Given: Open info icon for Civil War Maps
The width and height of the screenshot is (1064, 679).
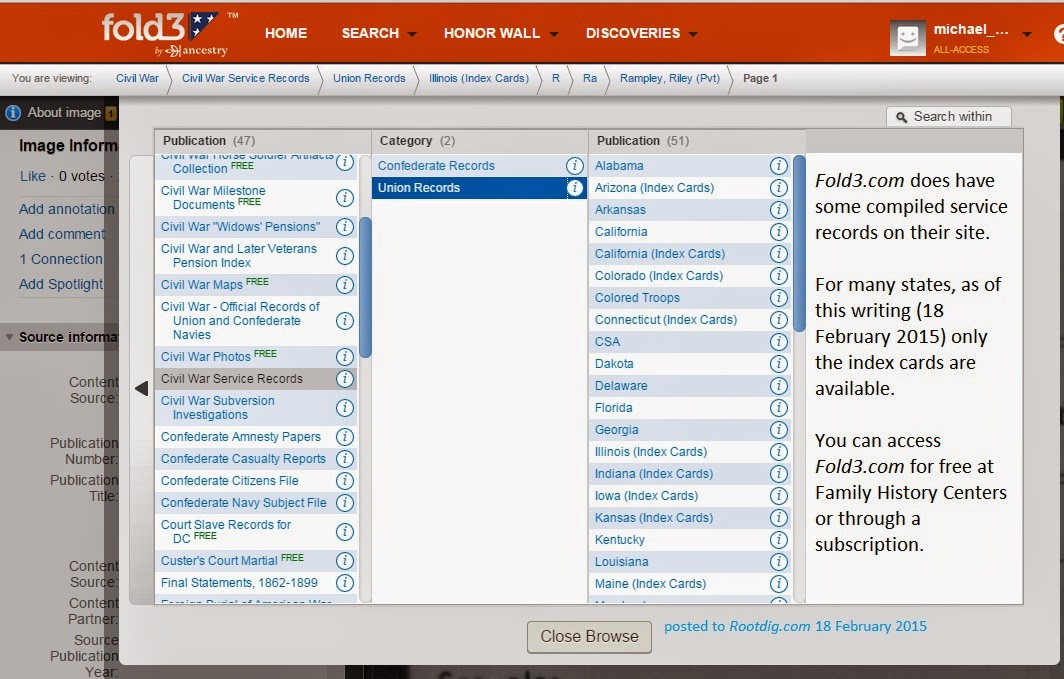Looking at the screenshot, I should tap(345, 284).
